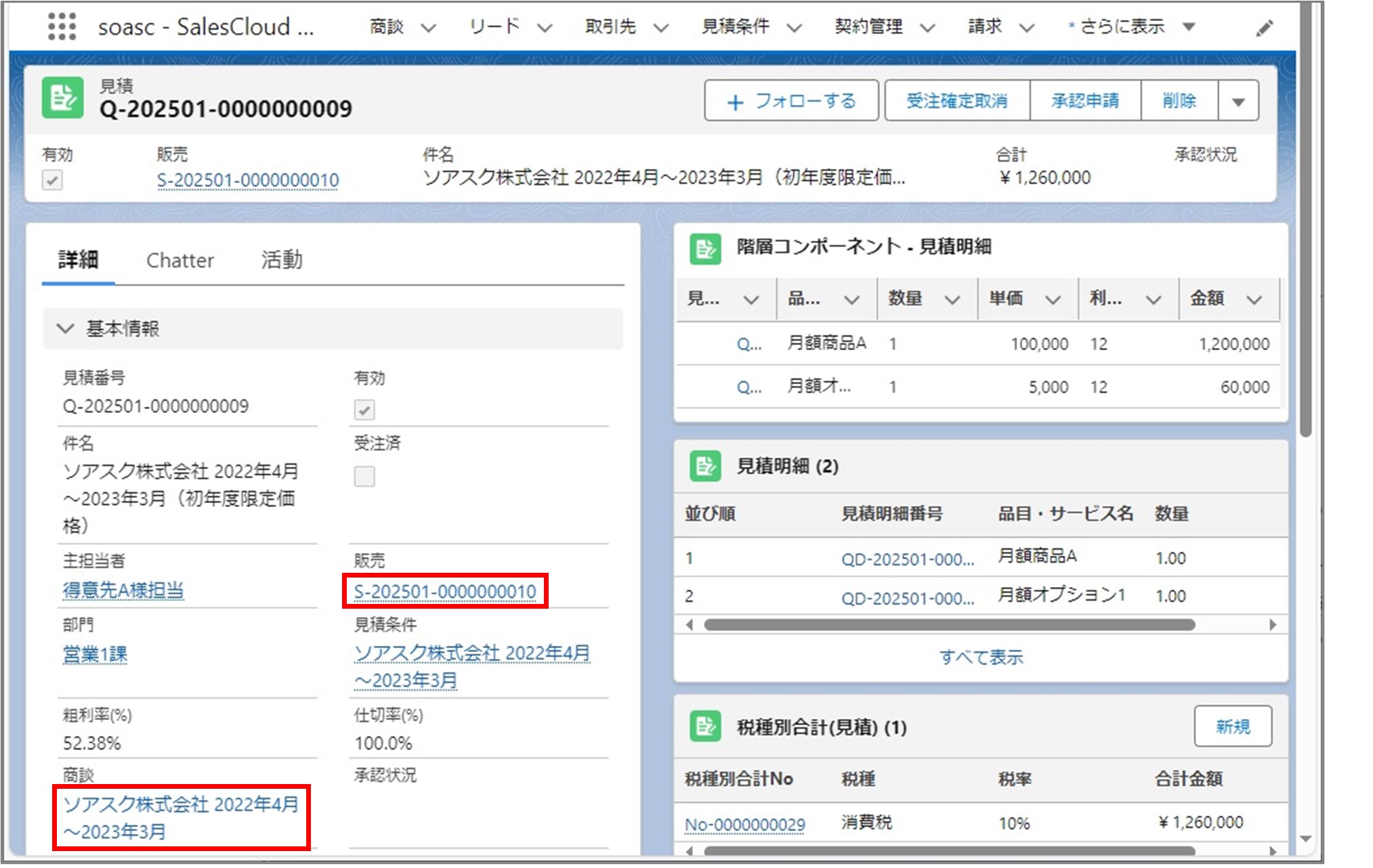Image resolution: width=1373 pixels, height=868 pixels.
Task: Open the 商談 nav dropdown chevron
Action: point(428,28)
